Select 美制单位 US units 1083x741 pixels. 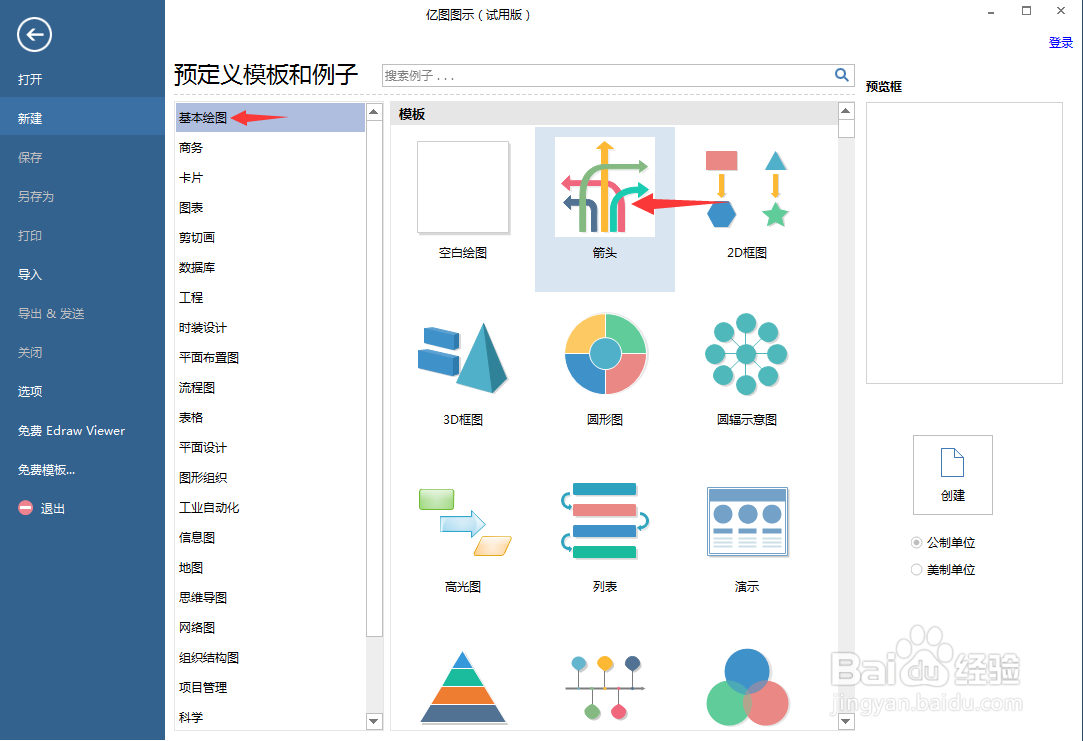point(943,570)
